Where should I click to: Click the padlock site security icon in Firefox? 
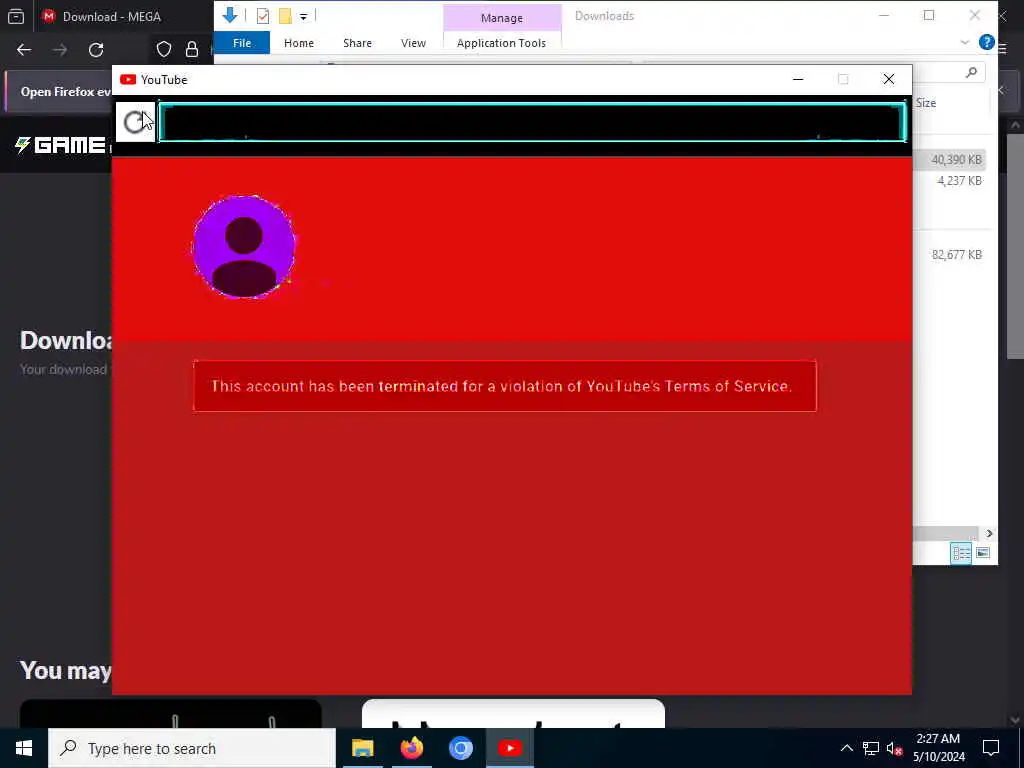tap(191, 50)
